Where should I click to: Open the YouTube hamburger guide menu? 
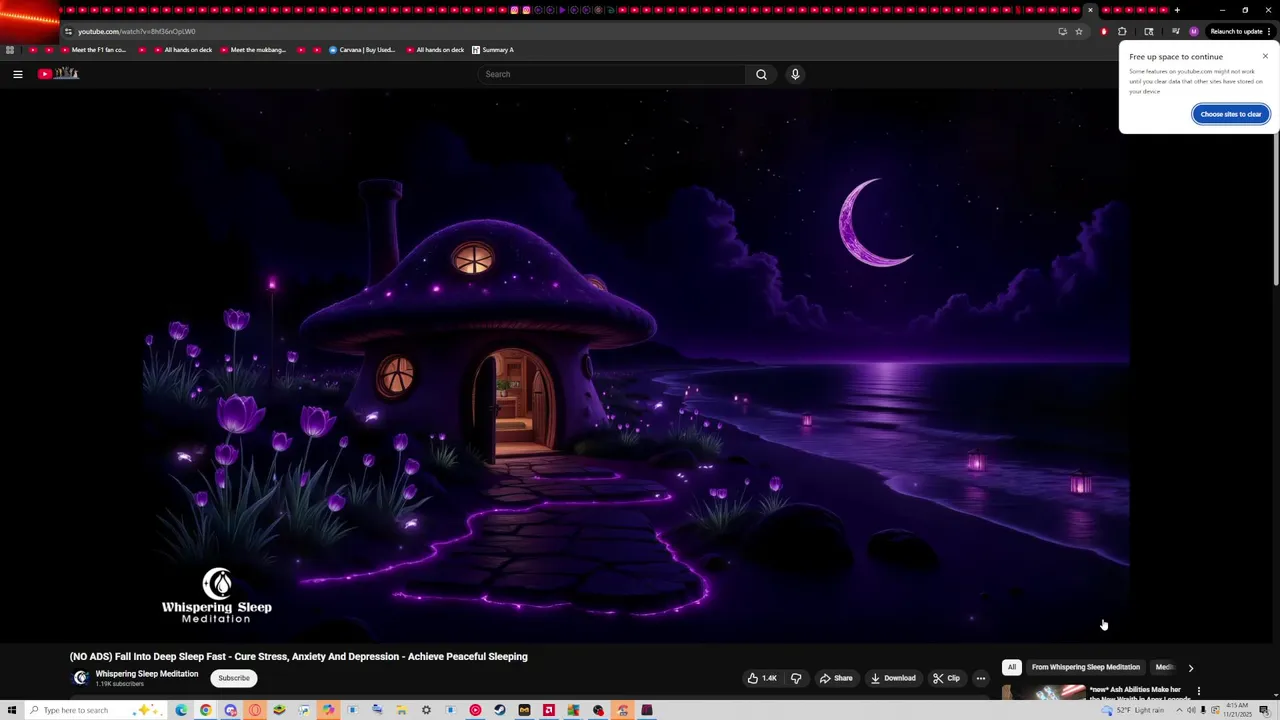18,74
